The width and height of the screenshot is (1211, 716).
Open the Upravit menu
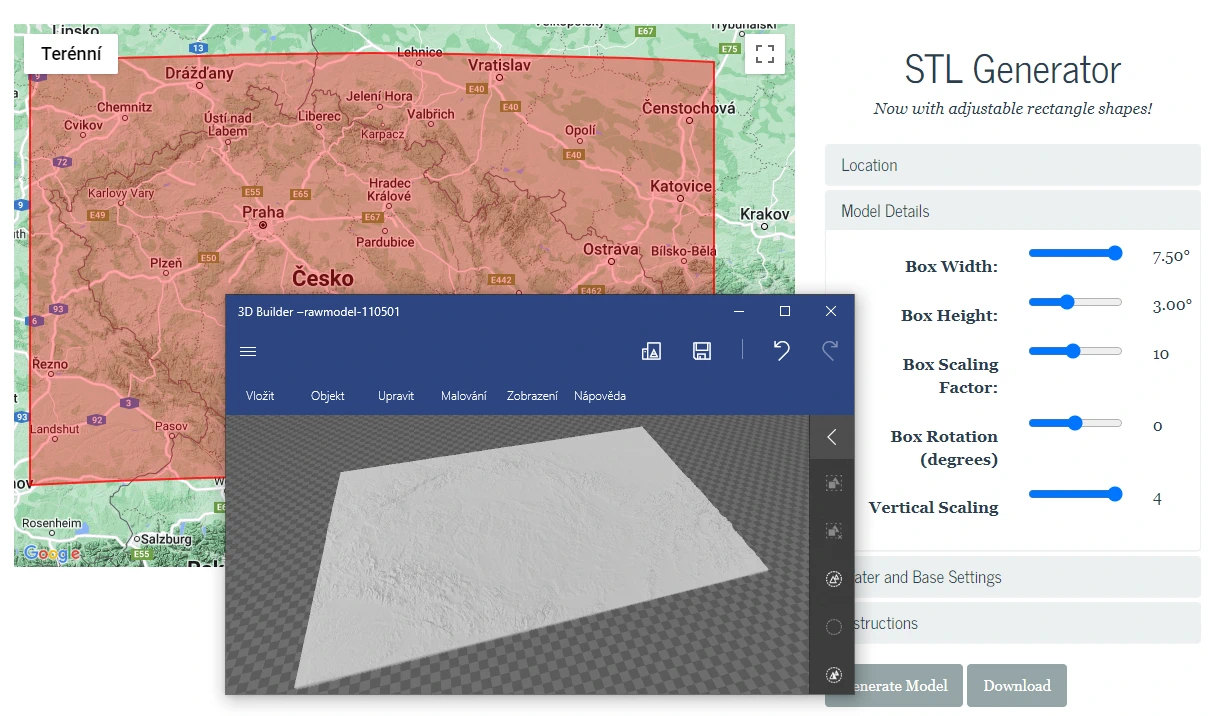pos(396,396)
